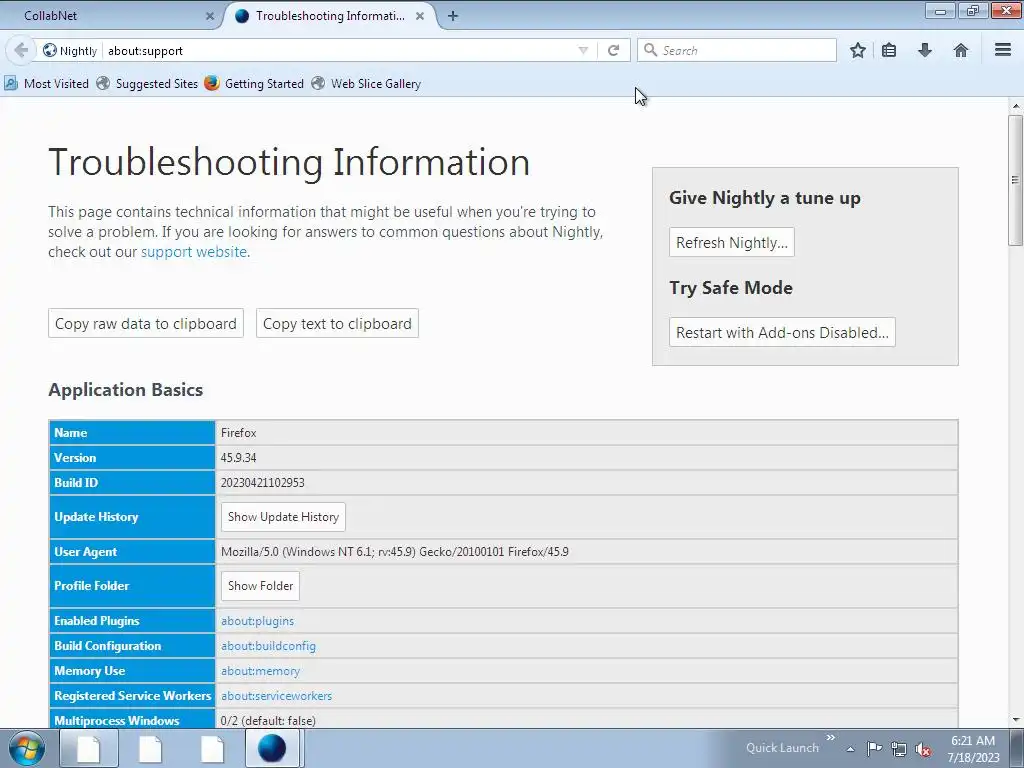Click the Show Folder button
Screen dimensions: 1024x768
[x=261, y=586]
